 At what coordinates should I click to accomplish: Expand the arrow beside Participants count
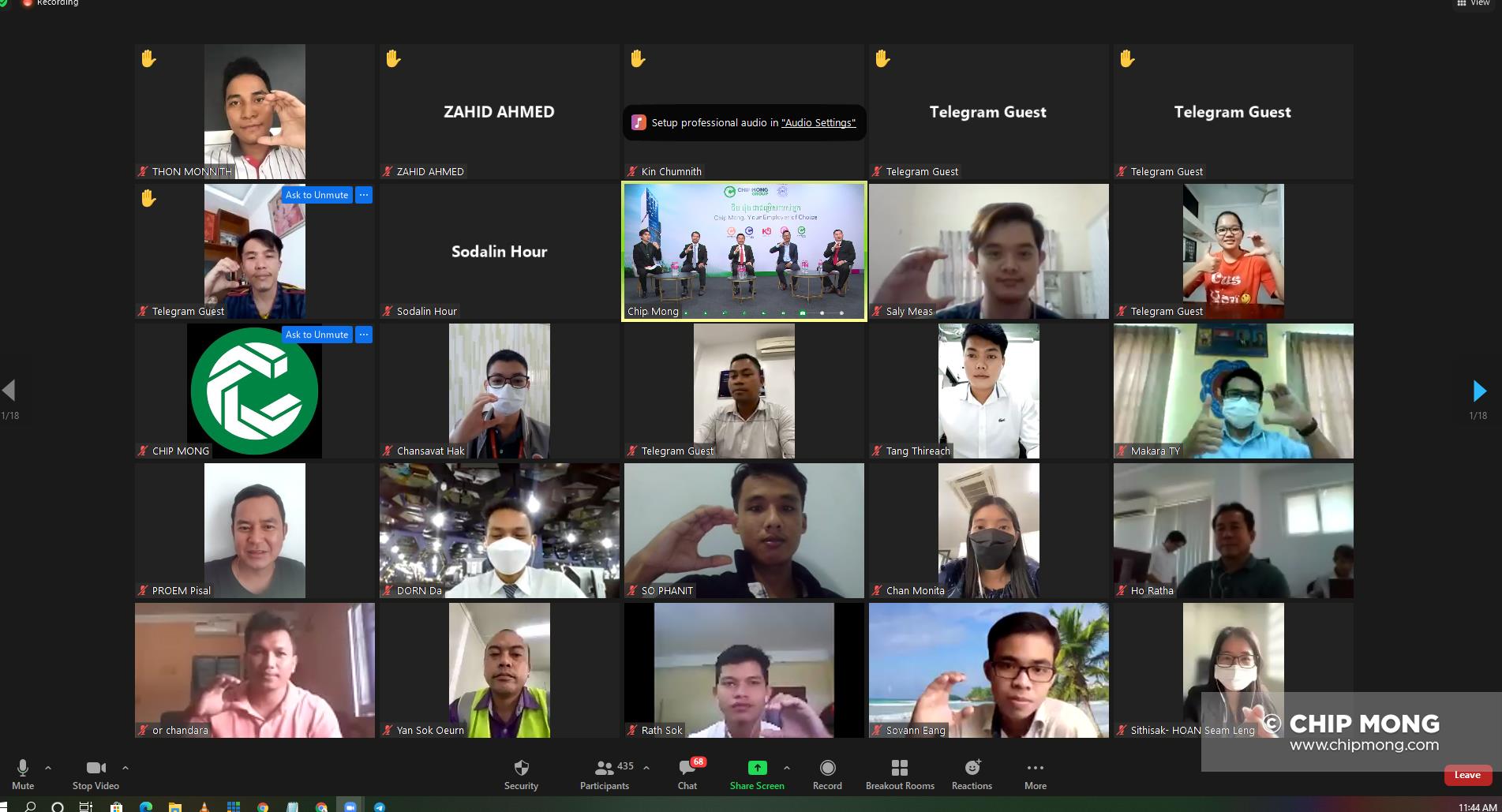[x=646, y=768]
